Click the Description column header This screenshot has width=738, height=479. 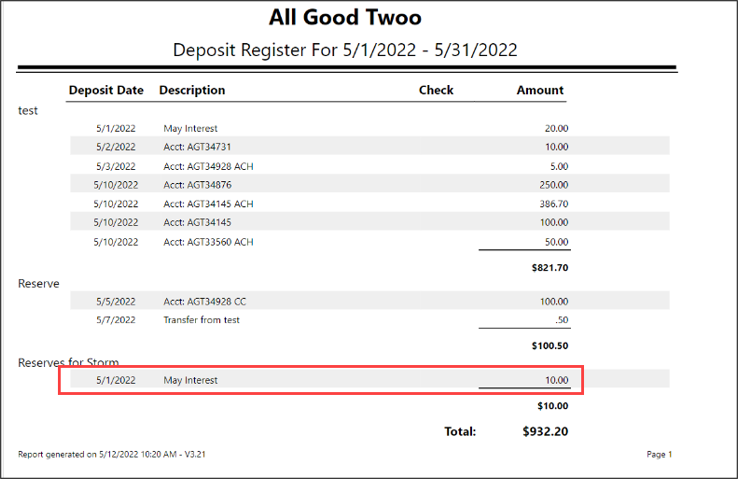point(192,90)
